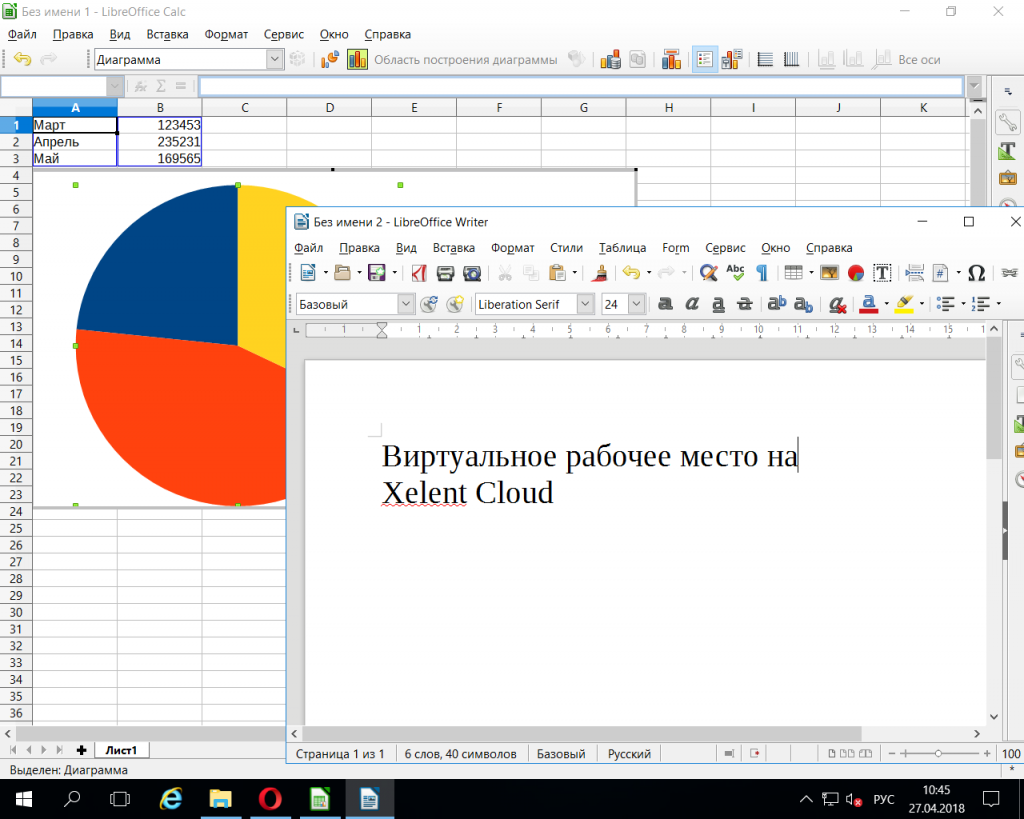The image size is (1024, 819).
Task: Click horizontal grids icon in Calc toolbar
Action: [x=765, y=59]
